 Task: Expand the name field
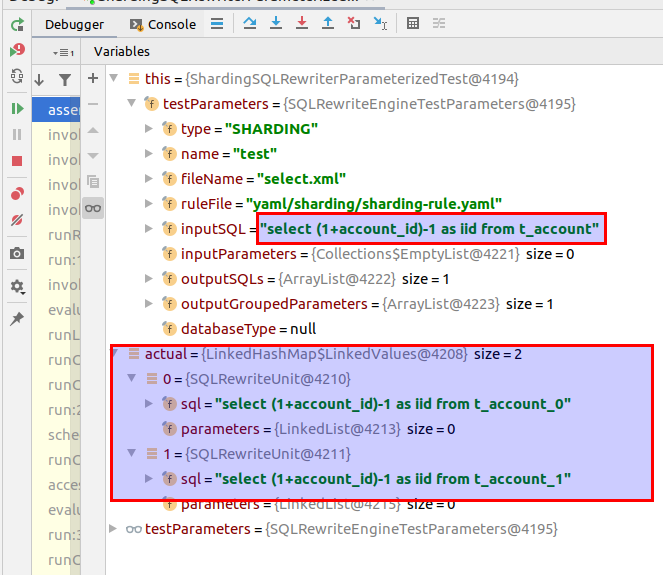tap(148, 153)
